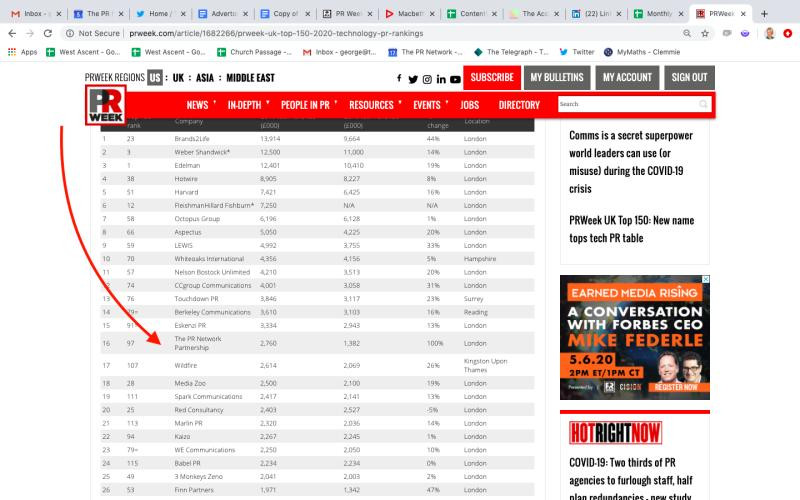Click the Subscribe button
Image resolution: width=800 pixels, height=500 pixels.
click(x=492, y=78)
